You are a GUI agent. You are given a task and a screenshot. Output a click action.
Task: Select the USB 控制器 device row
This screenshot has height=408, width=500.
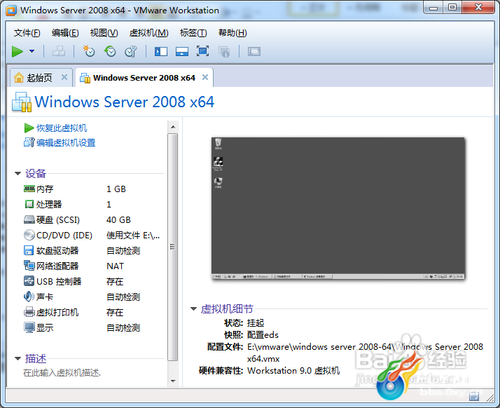[93, 281]
